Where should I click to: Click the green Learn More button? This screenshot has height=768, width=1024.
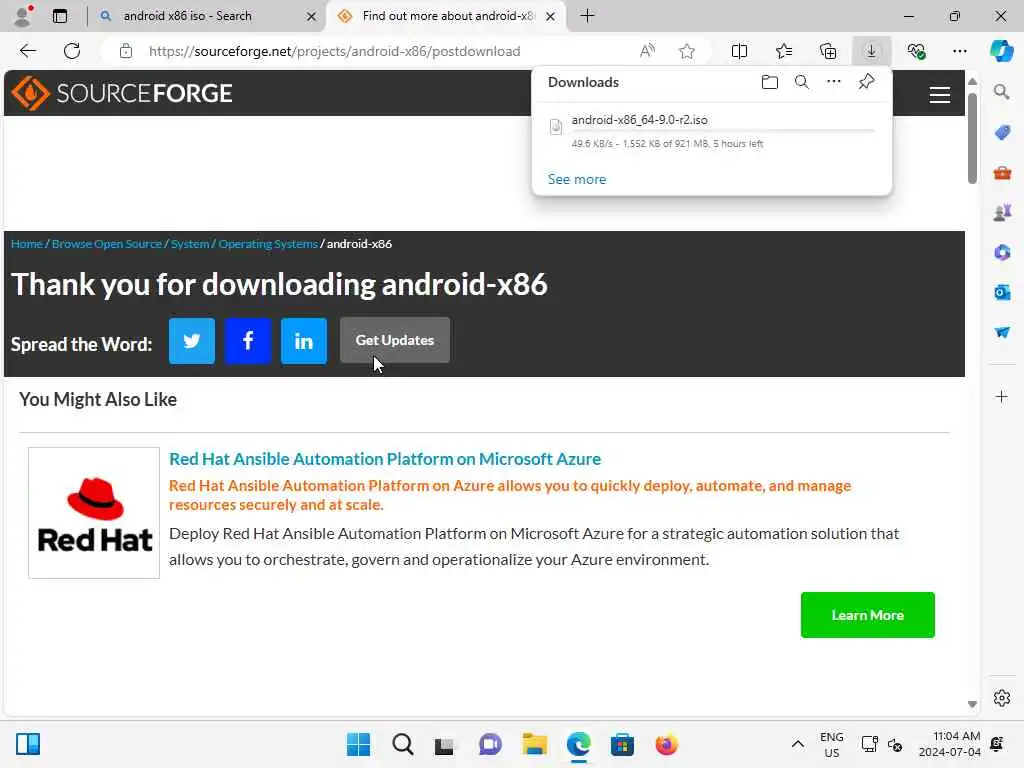(x=867, y=615)
